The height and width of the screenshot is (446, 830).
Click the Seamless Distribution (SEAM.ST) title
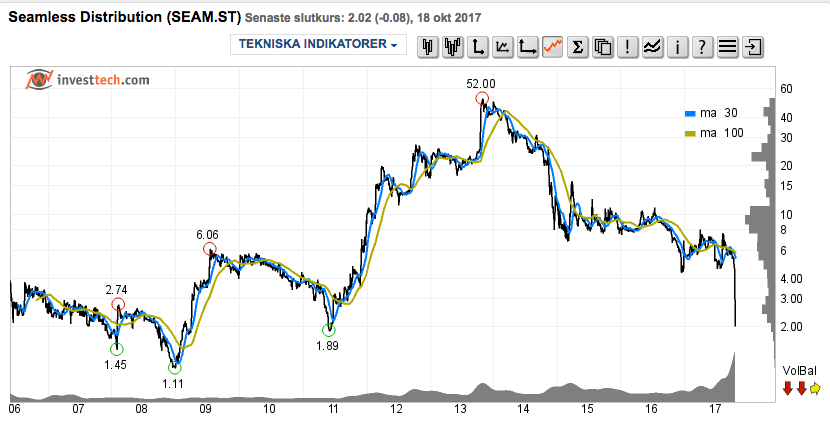tap(125, 17)
